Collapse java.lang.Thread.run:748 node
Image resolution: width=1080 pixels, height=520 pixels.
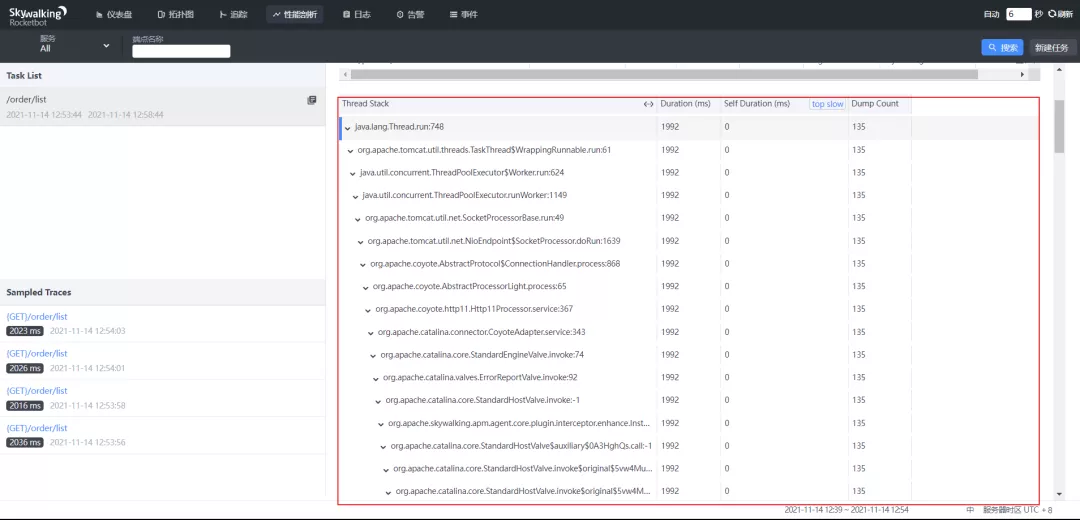point(348,127)
